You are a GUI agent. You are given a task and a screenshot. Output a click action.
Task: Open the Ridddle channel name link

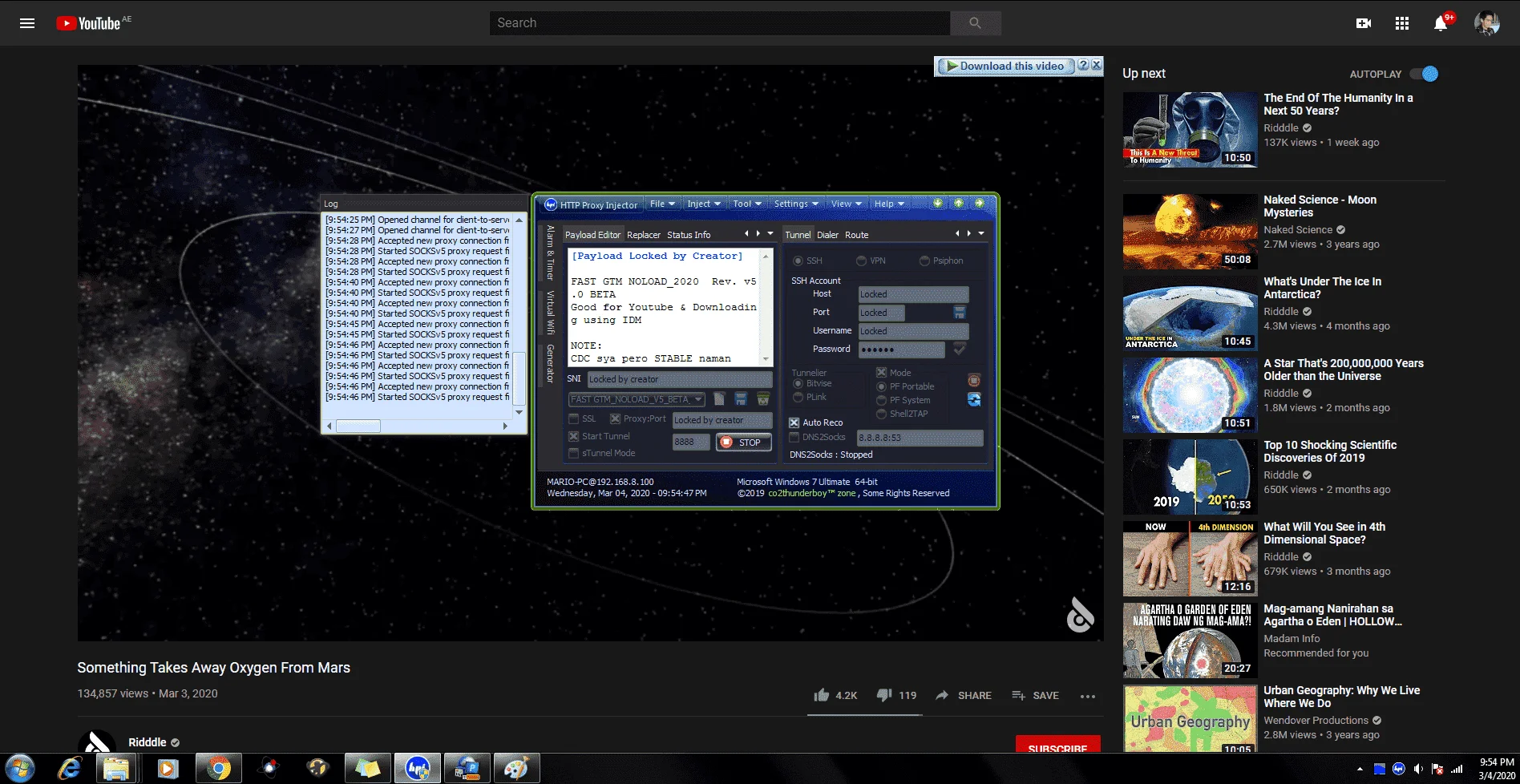point(148,742)
